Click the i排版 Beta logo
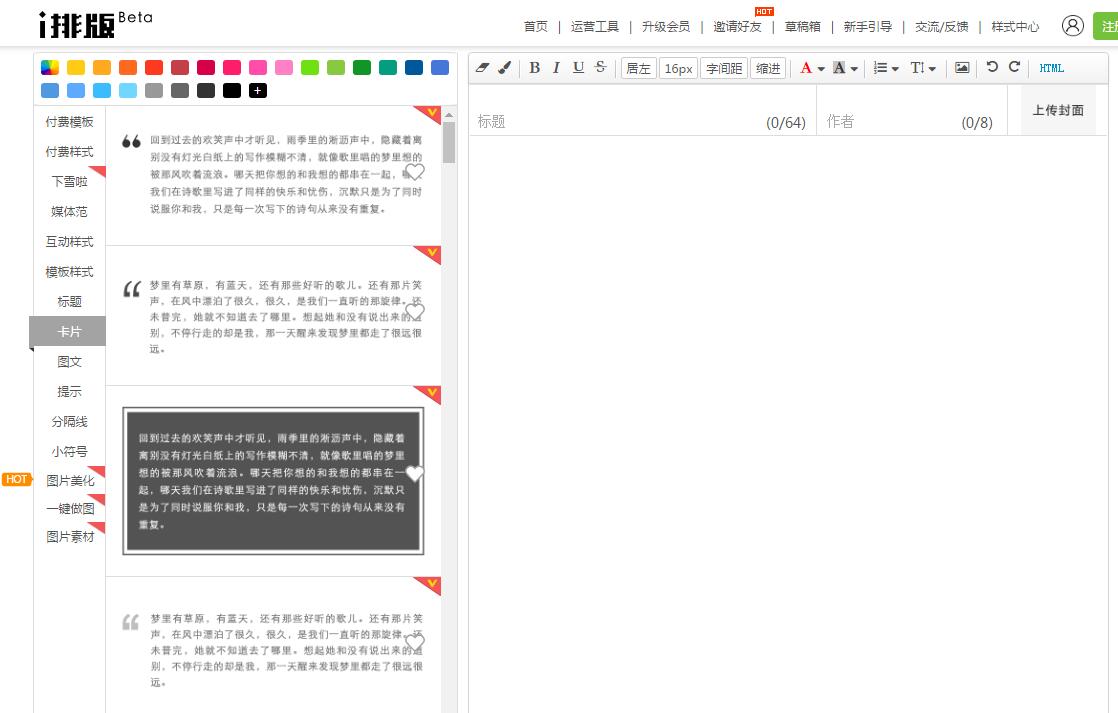Screen dimensions: 1118x713 tap(96, 25)
